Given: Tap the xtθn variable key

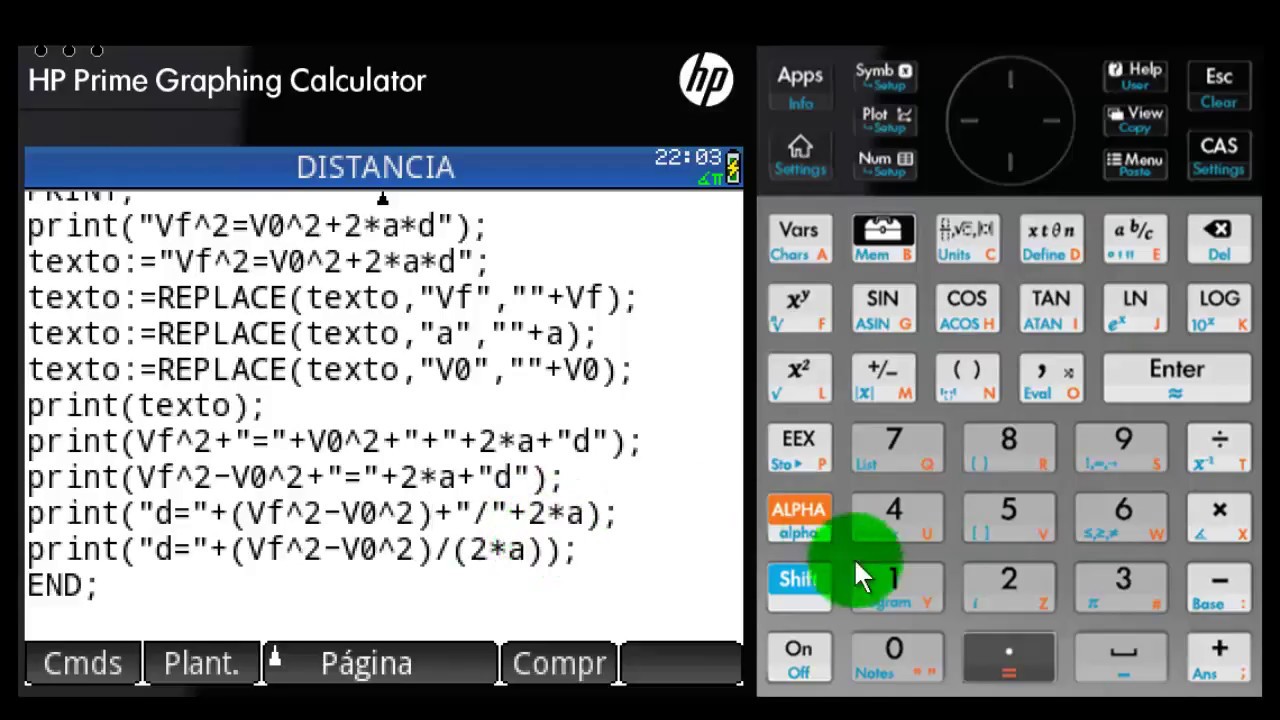Looking at the screenshot, I should (1051, 241).
